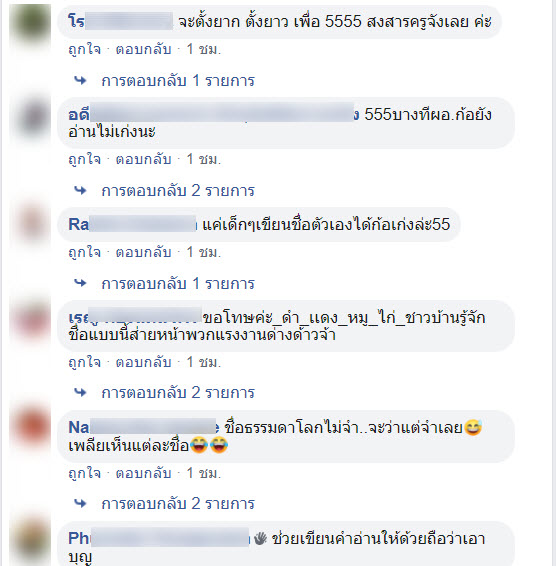Viewport: 556px width, 566px height.
Task: Like the Ra comment with ถูกใจ
Action: (84, 252)
